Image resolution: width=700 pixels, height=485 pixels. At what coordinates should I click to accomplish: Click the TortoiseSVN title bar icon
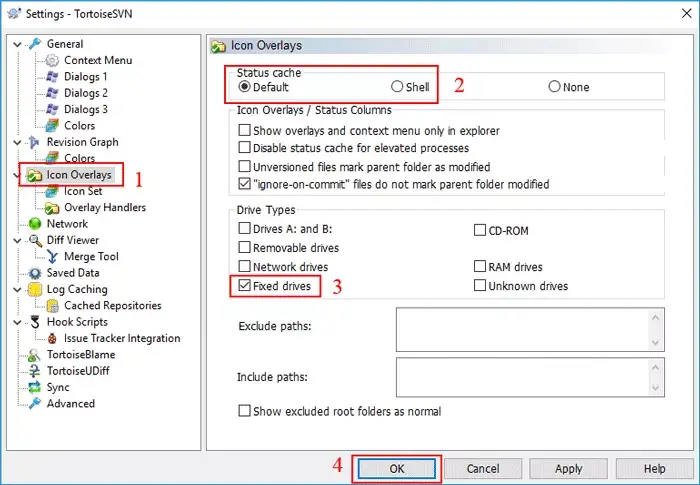pos(14,13)
